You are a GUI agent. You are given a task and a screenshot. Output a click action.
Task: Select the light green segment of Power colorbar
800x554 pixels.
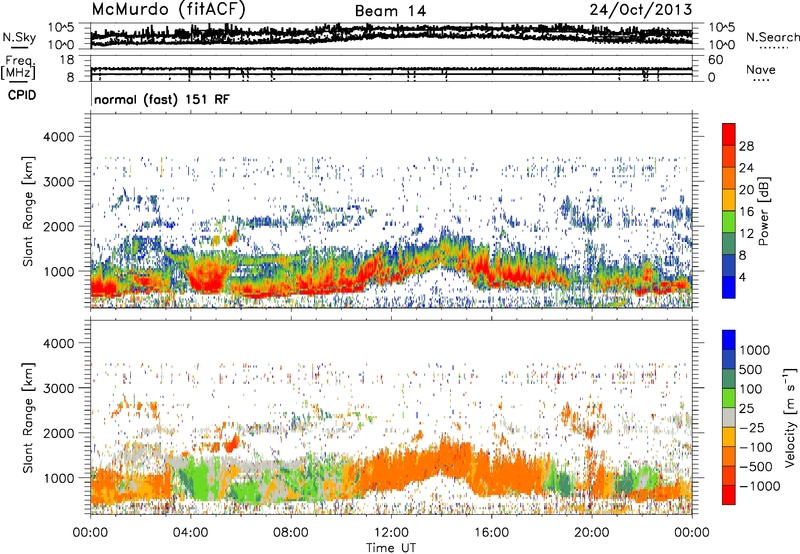click(729, 221)
